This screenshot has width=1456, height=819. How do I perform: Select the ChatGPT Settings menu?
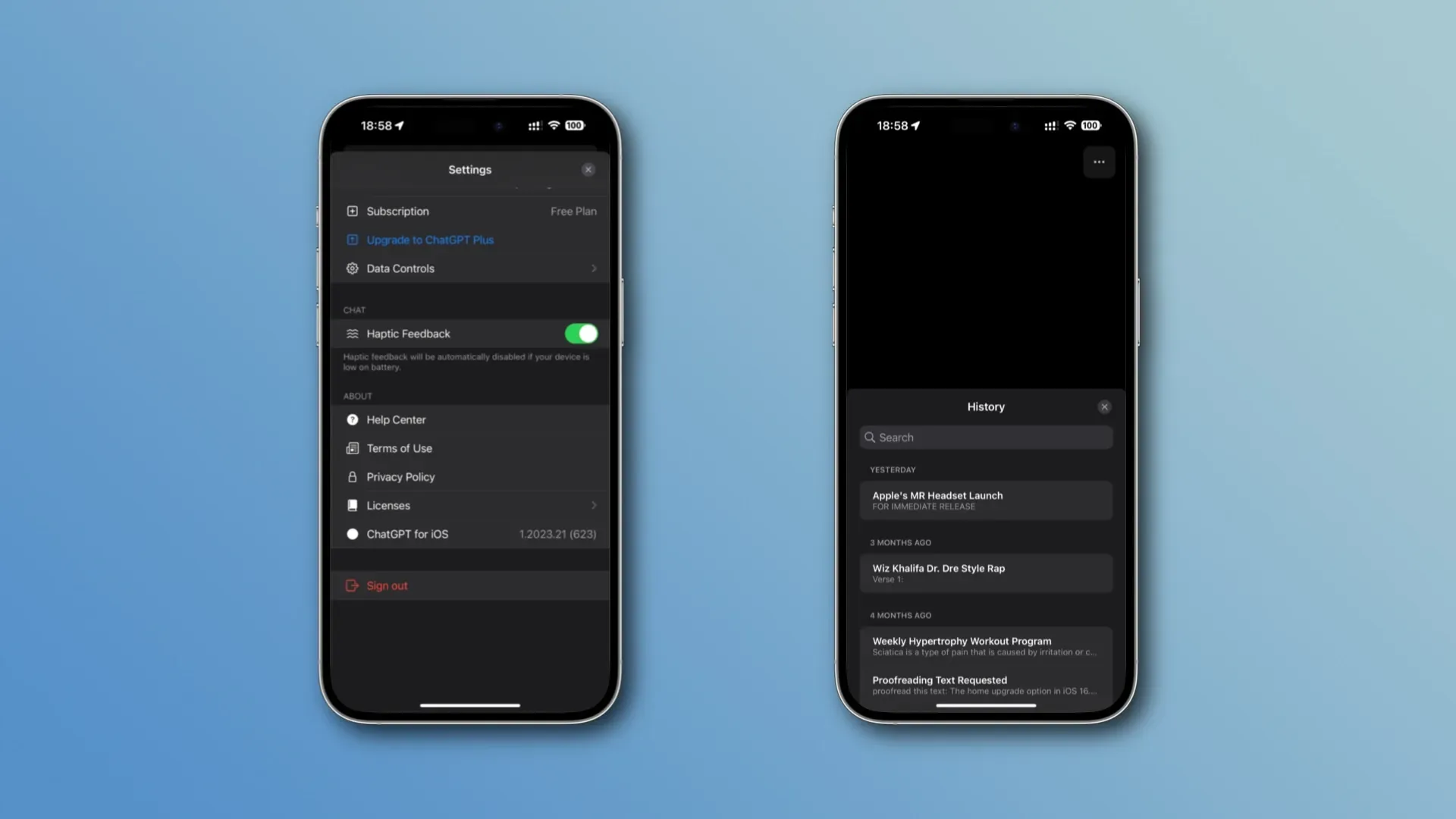point(469,169)
